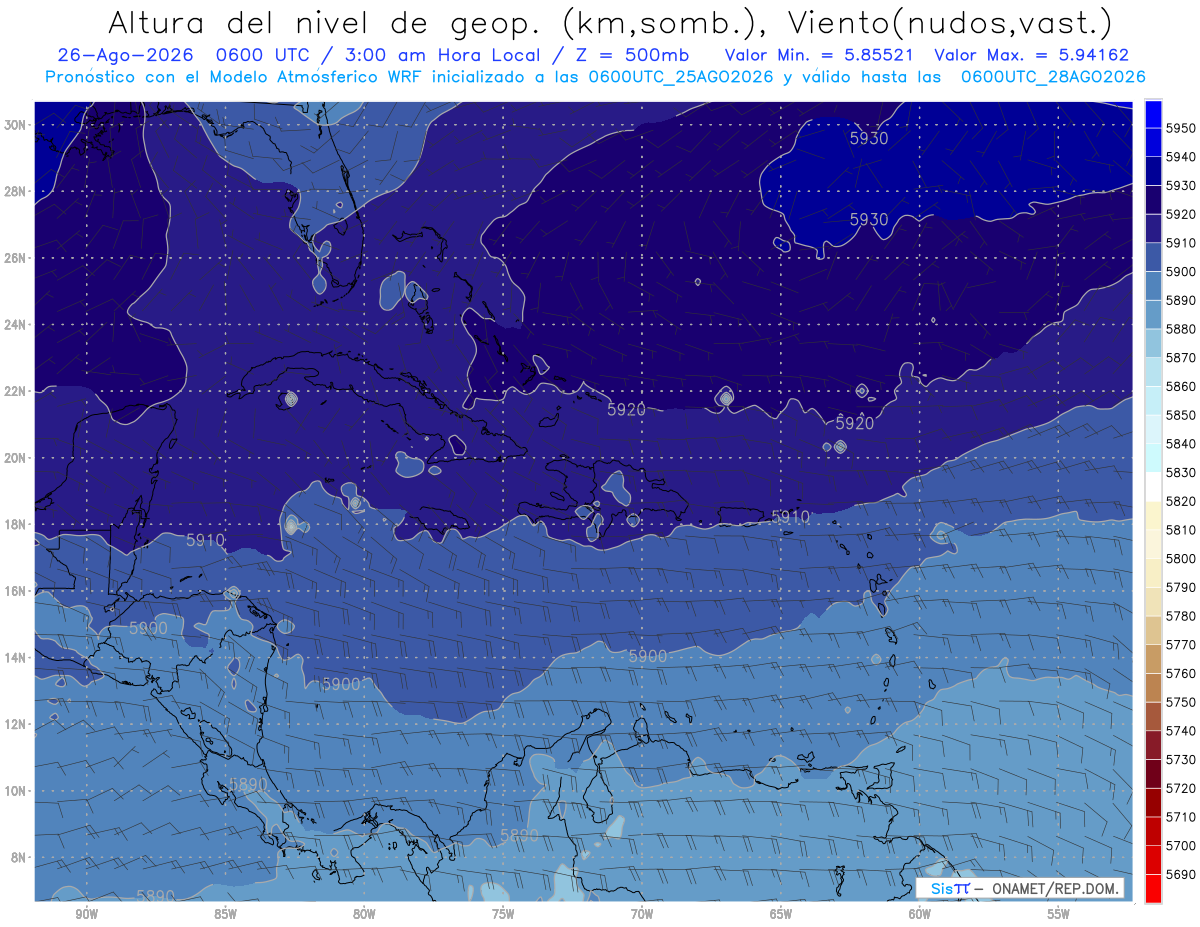The image size is (1200, 927).
Task: Click the 5910 contour label near the 18N axis label
Action: [x=206, y=540]
